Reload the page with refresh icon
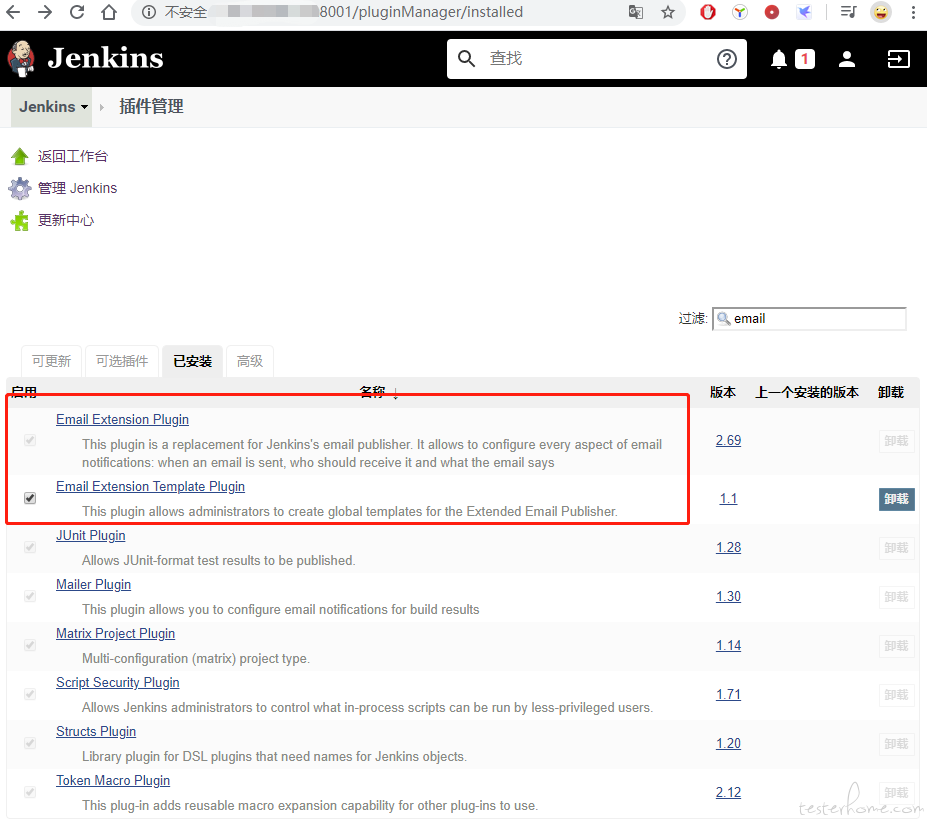This screenshot has height=827, width=927. pyautogui.click(x=77, y=12)
